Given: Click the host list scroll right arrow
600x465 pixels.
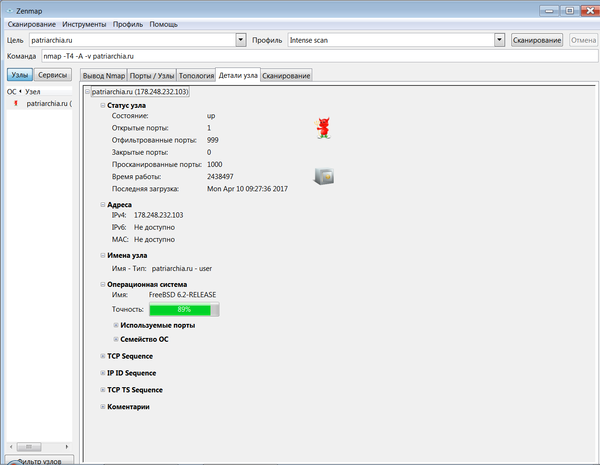Looking at the screenshot, I should pos(67,447).
